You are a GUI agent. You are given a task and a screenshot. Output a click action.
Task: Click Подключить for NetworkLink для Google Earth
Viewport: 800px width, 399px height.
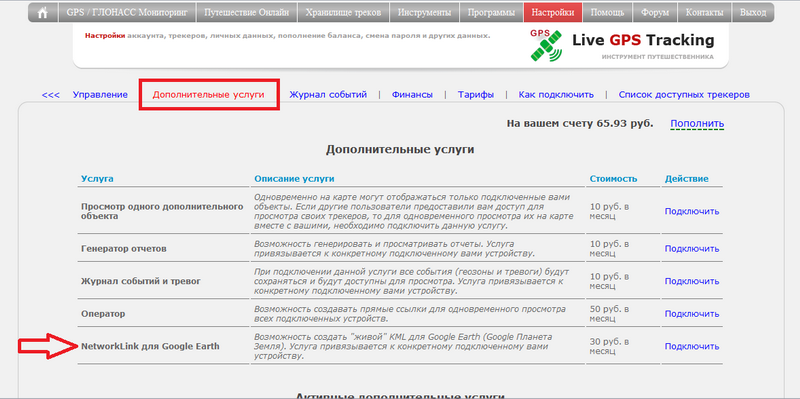tap(692, 346)
